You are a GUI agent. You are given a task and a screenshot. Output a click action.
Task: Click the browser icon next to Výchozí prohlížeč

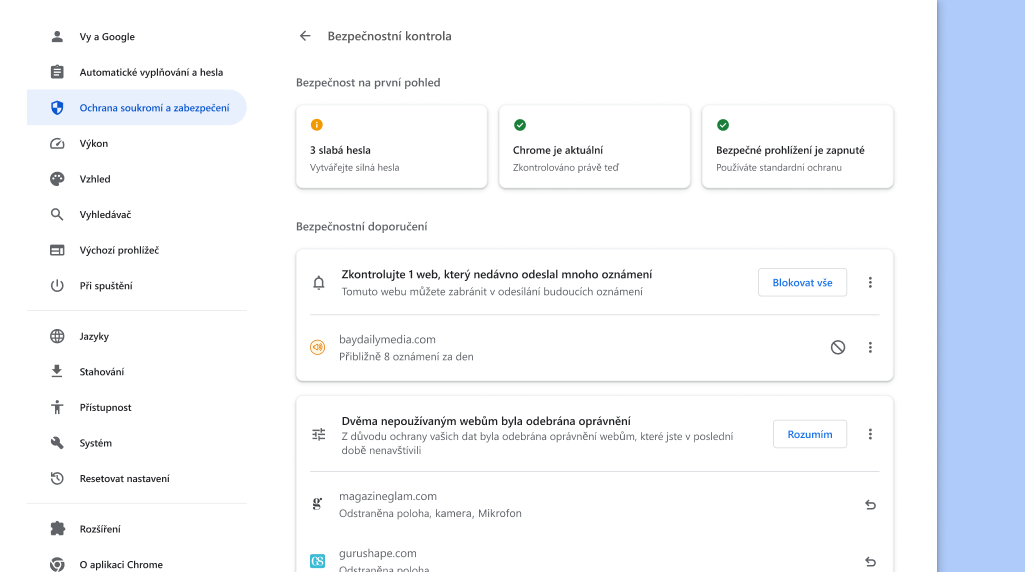point(57,250)
